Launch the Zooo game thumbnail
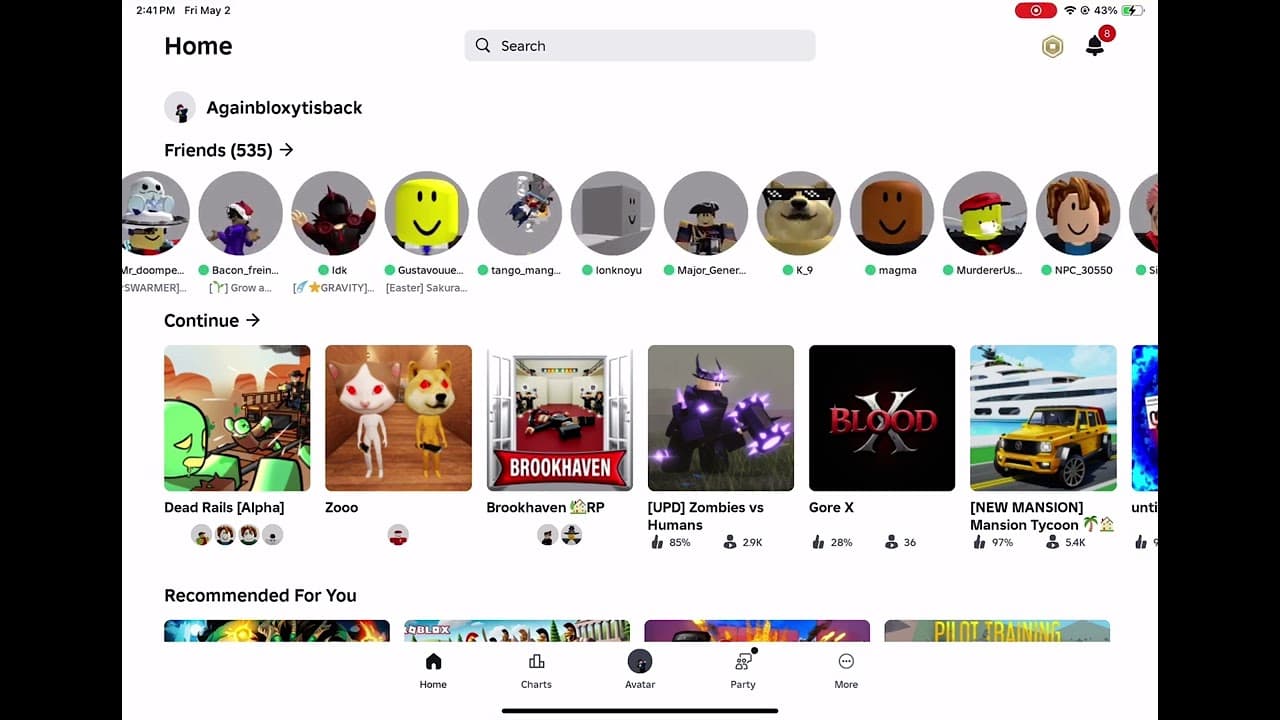Viewport: 1280px width, 720px height. click(x=398, y=418)
